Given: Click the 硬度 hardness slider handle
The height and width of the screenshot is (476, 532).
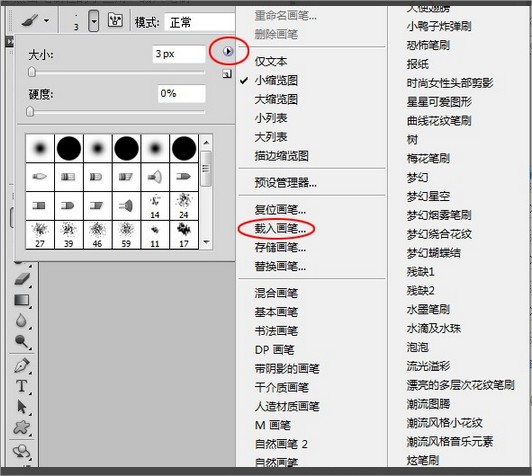Looking at the screenshot, I should (x=30, y=111).
